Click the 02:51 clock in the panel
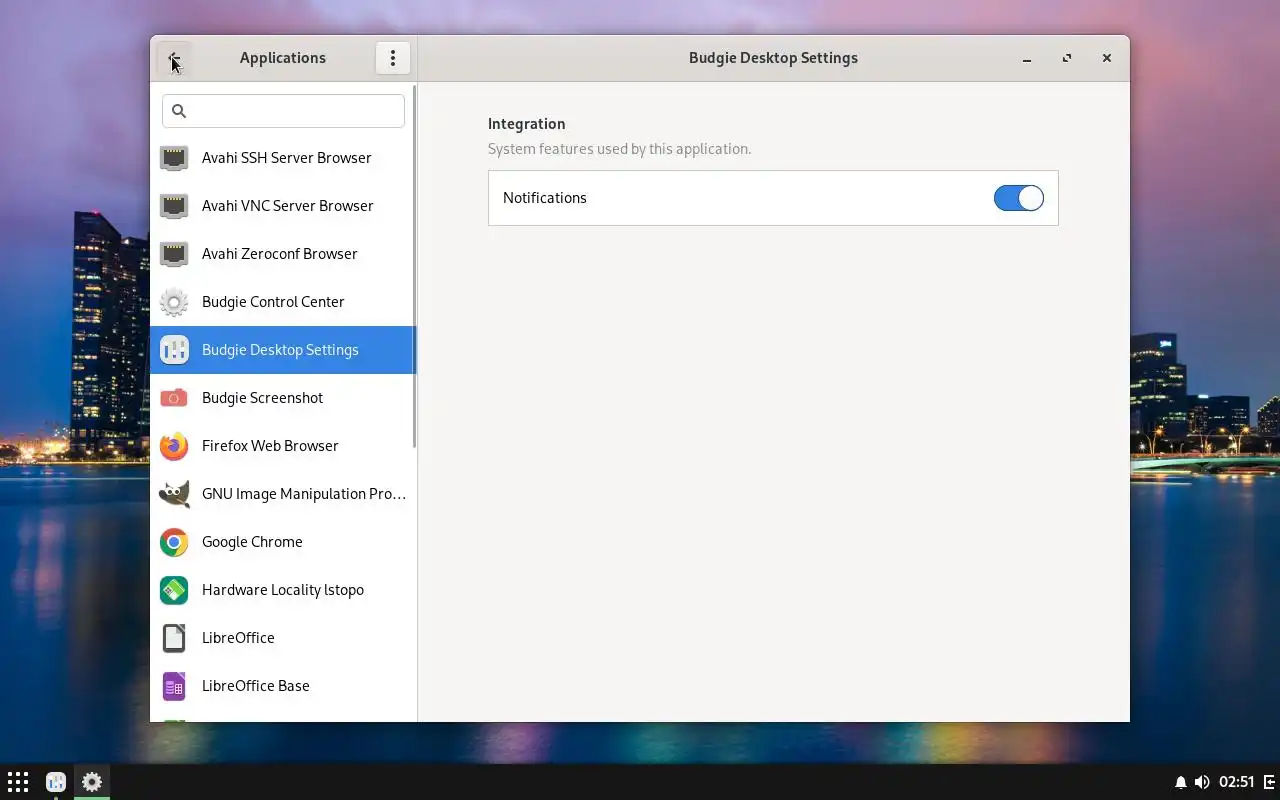This screenshot has height=800, width=1280. [1236, 782]
